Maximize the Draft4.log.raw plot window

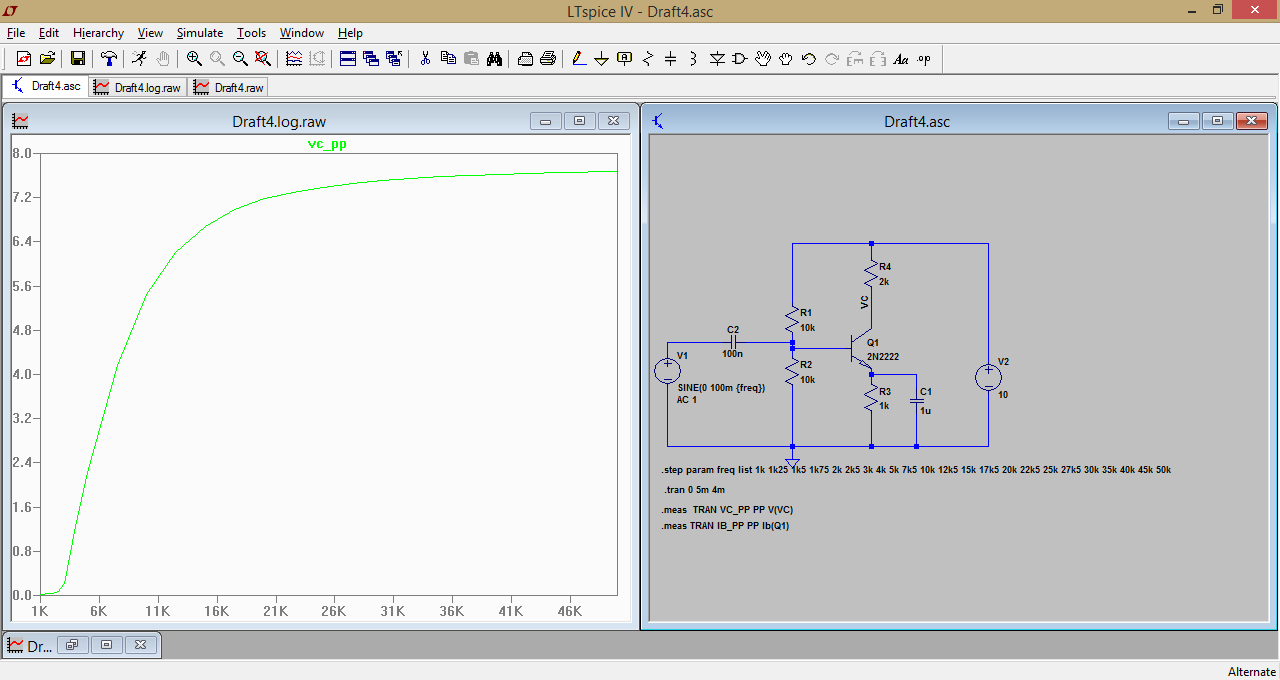[x=579, y=121]
